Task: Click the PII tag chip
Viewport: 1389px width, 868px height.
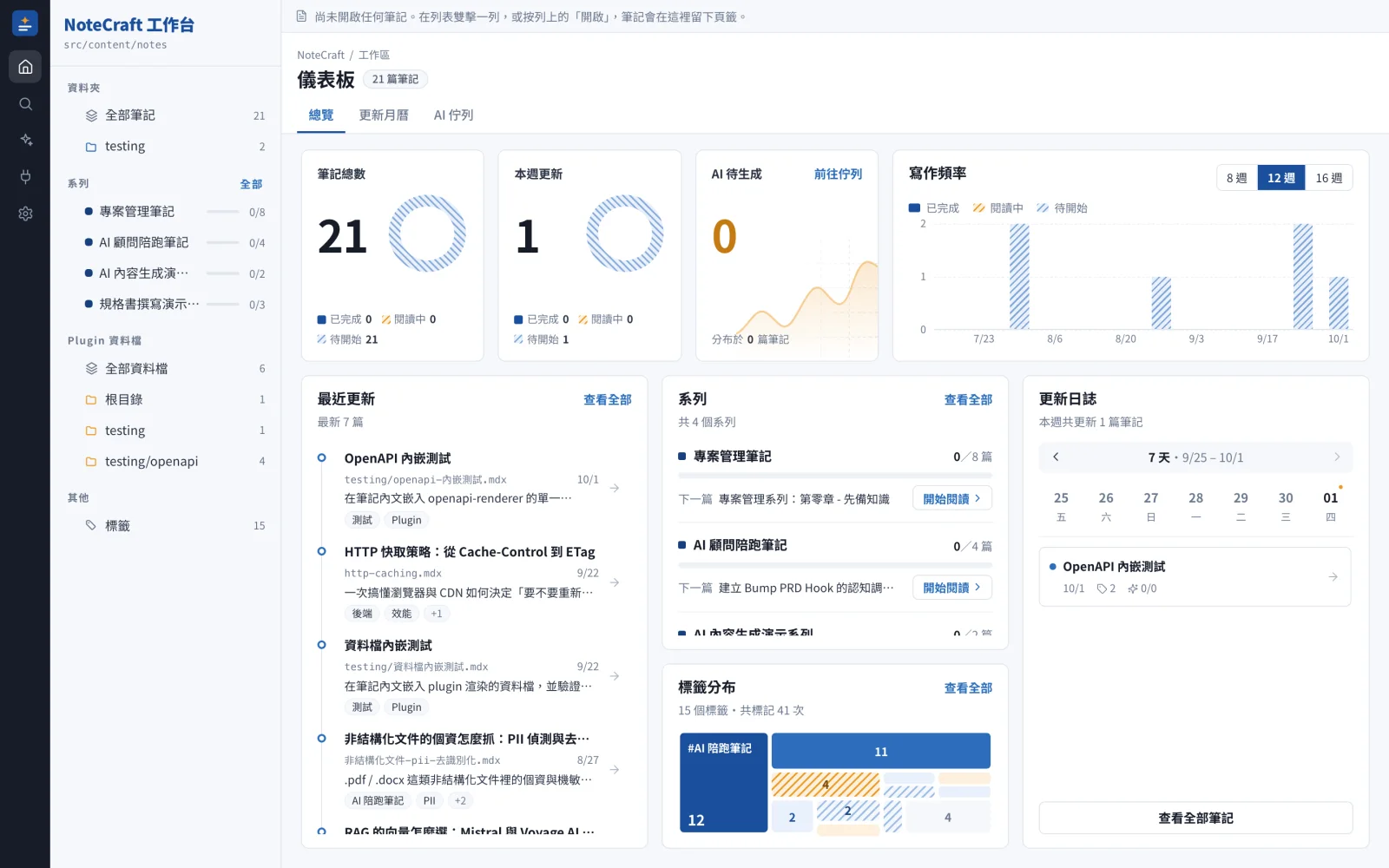Action: (x=429, y=801)
